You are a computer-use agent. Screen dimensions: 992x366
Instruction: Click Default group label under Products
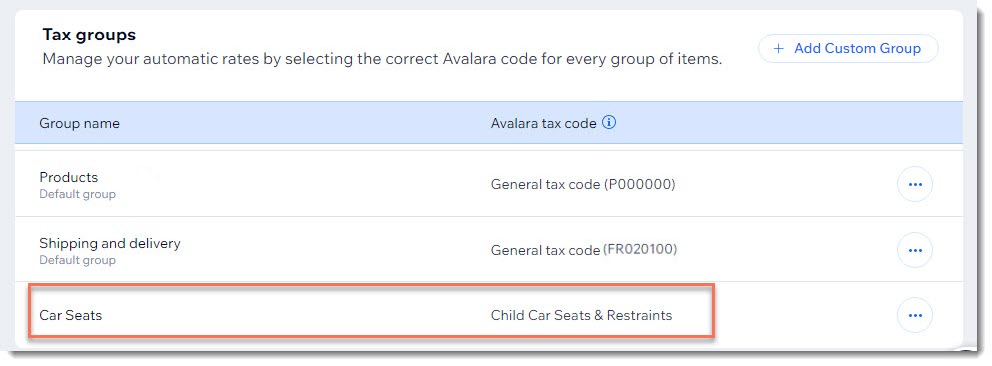pyautogui.click(x=77, y=194)
